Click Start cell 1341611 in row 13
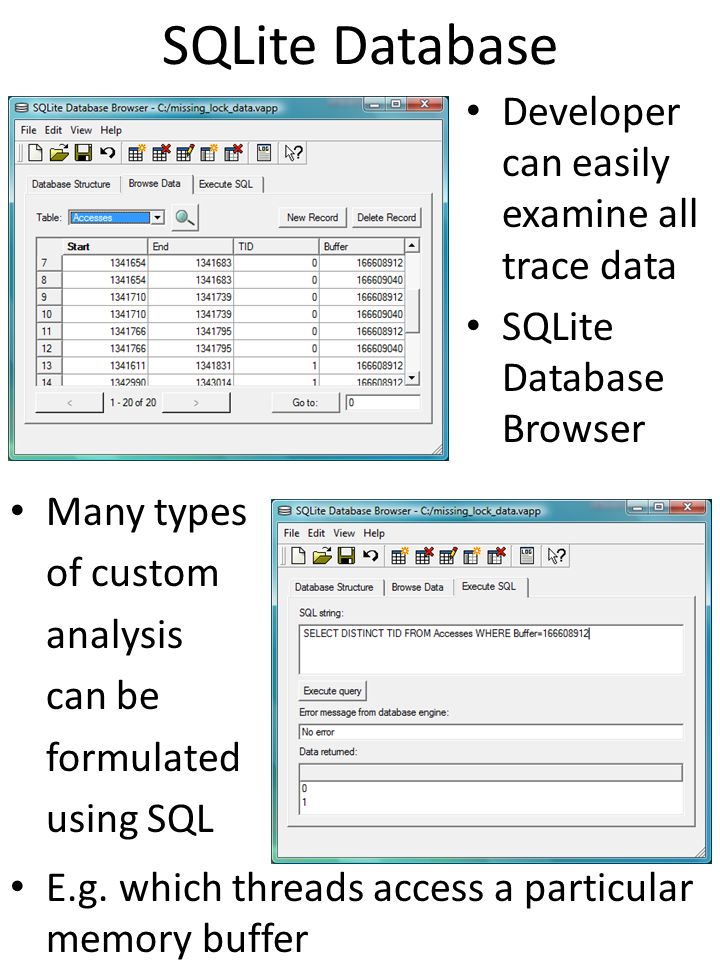Viewport: 720px width, 960px height. [105, 366]
